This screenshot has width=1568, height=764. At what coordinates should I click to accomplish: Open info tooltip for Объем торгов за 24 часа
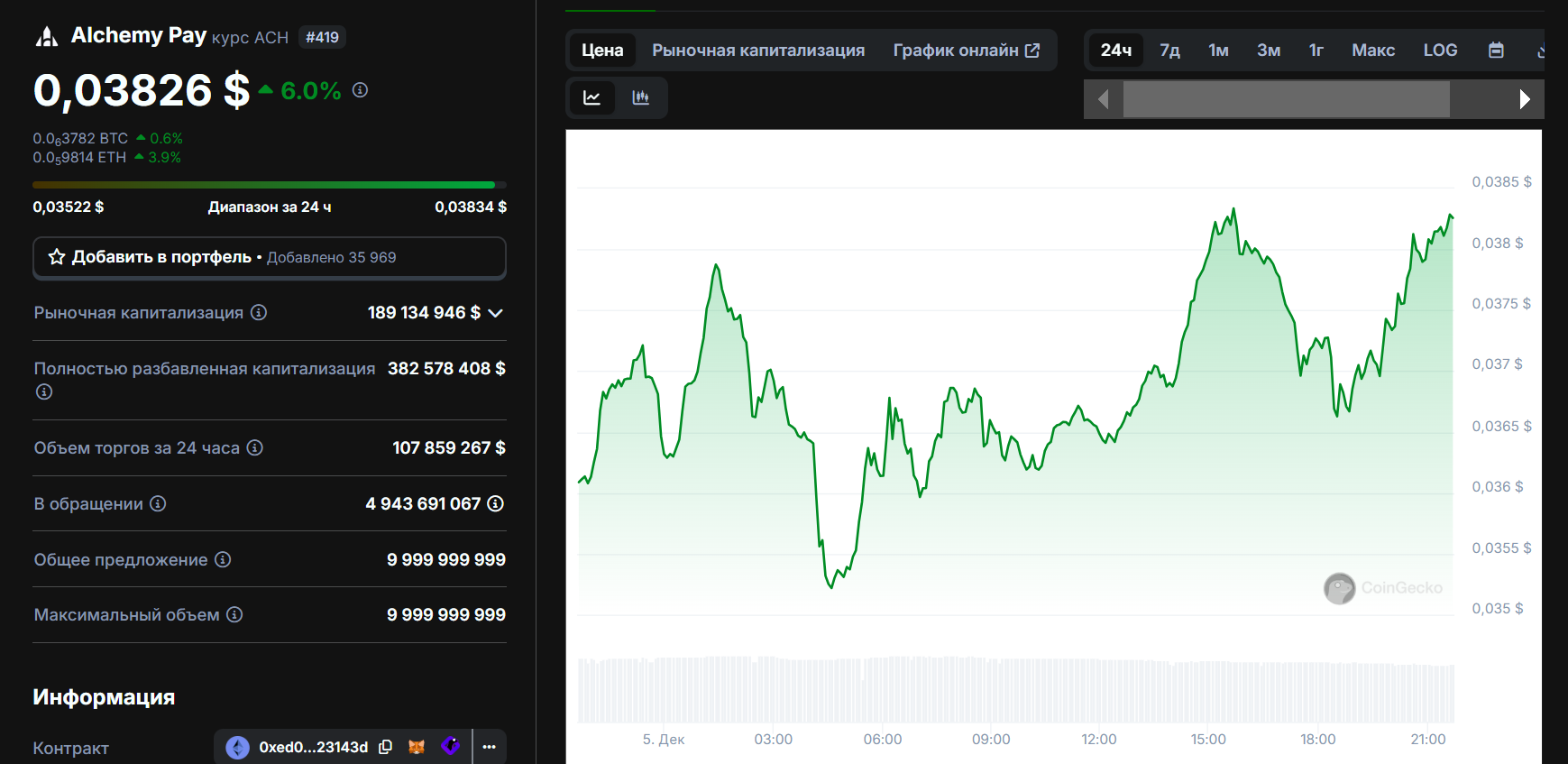255,447
